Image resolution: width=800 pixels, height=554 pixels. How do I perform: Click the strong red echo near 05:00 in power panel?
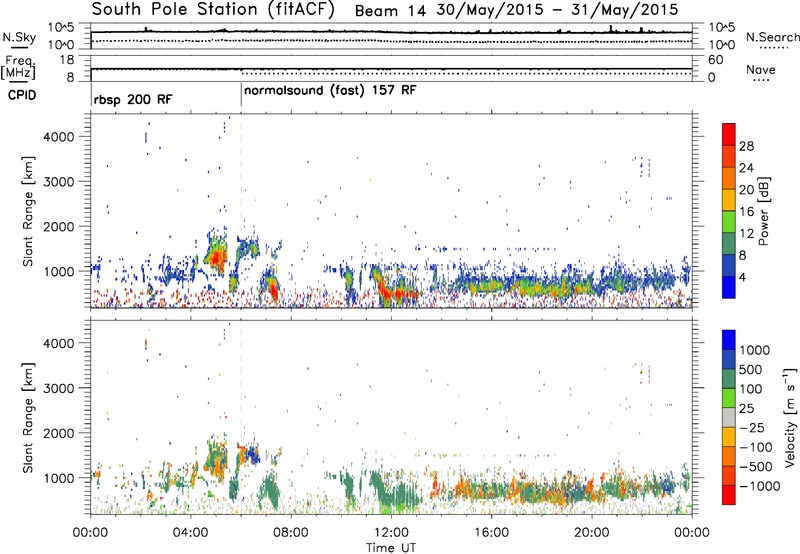click(217, 257)
